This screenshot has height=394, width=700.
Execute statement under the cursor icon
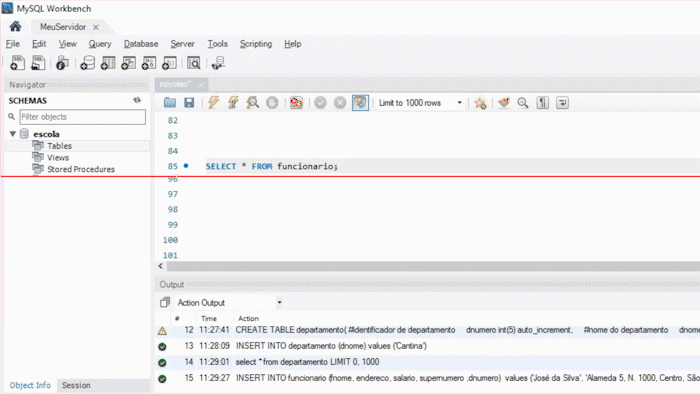click(233, 103)
